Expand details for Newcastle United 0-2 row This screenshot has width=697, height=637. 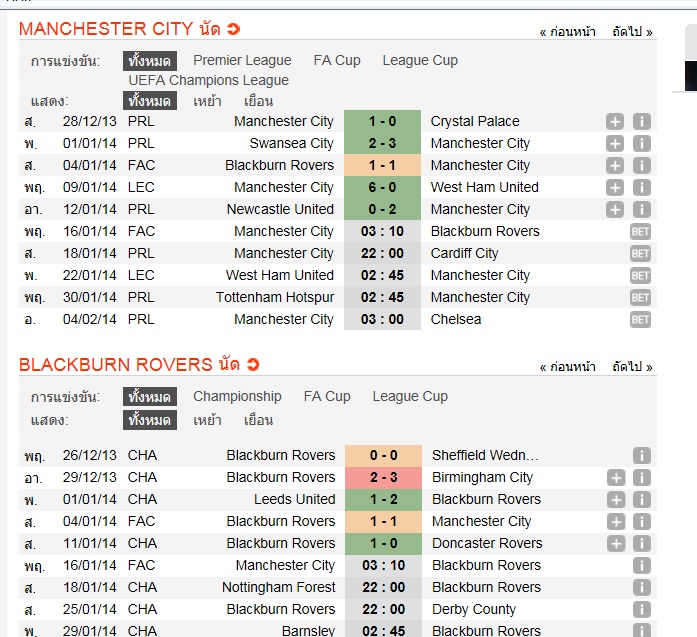point(615,209)
